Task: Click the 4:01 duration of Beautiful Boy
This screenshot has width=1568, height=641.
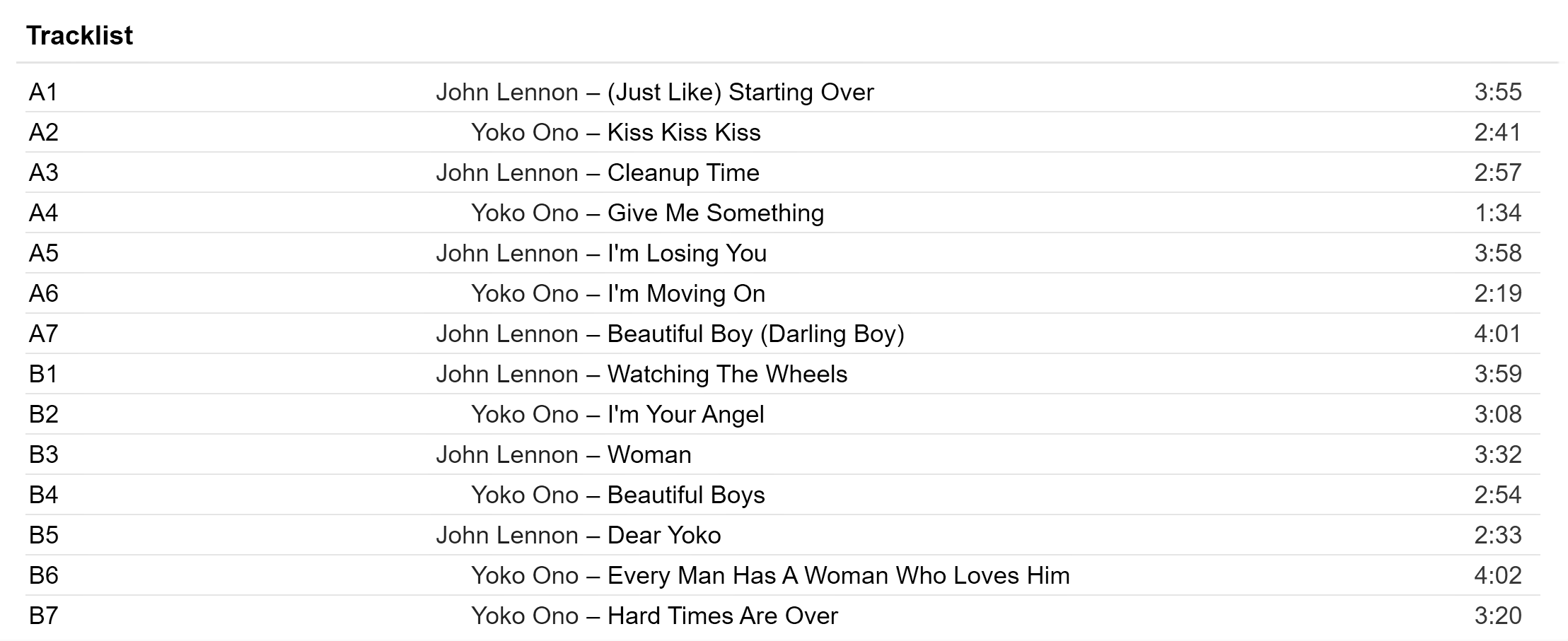Action: pos(1497,334)
